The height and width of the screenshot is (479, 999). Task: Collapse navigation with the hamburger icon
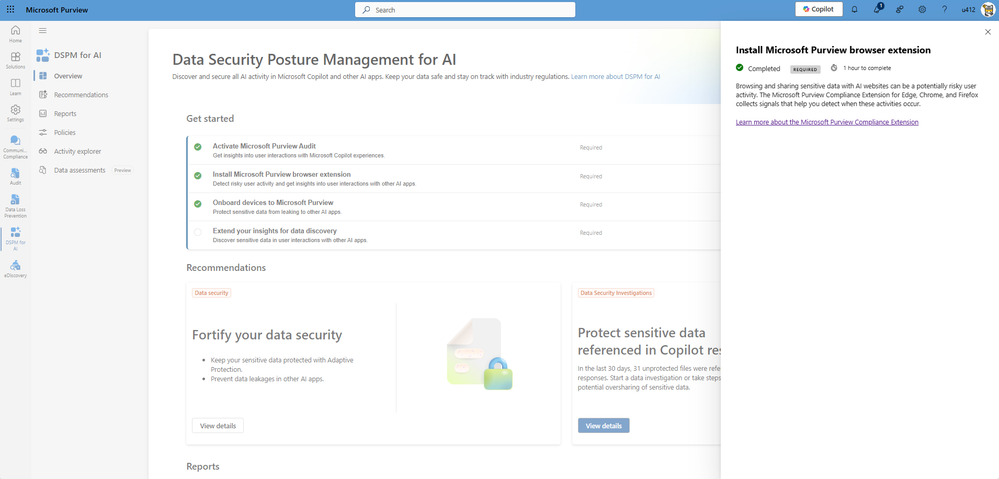(43, 30)
